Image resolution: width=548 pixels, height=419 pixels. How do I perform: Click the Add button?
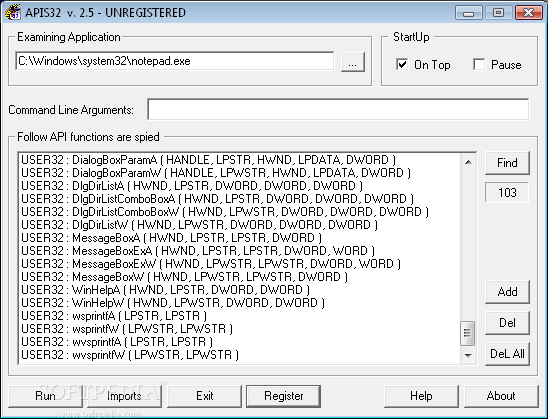pos(507,292)
